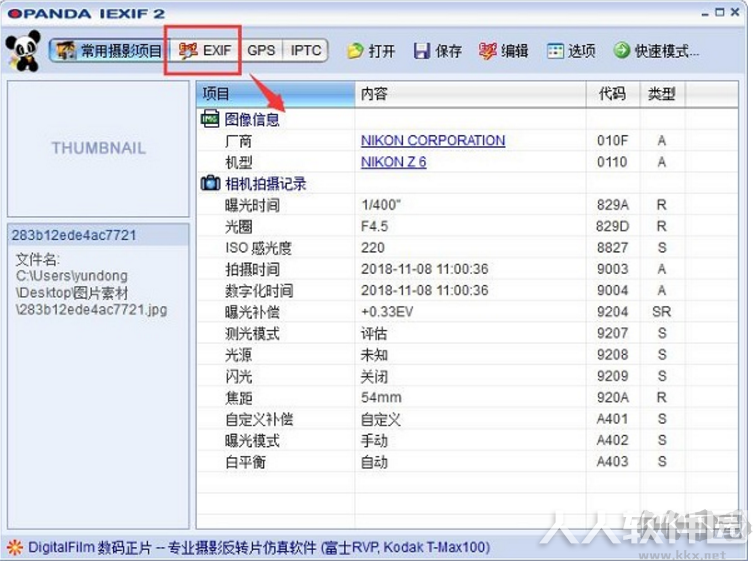Click the panda mascot logo icon
This screenshot has width=753, height=562.
tap(23, 50)
